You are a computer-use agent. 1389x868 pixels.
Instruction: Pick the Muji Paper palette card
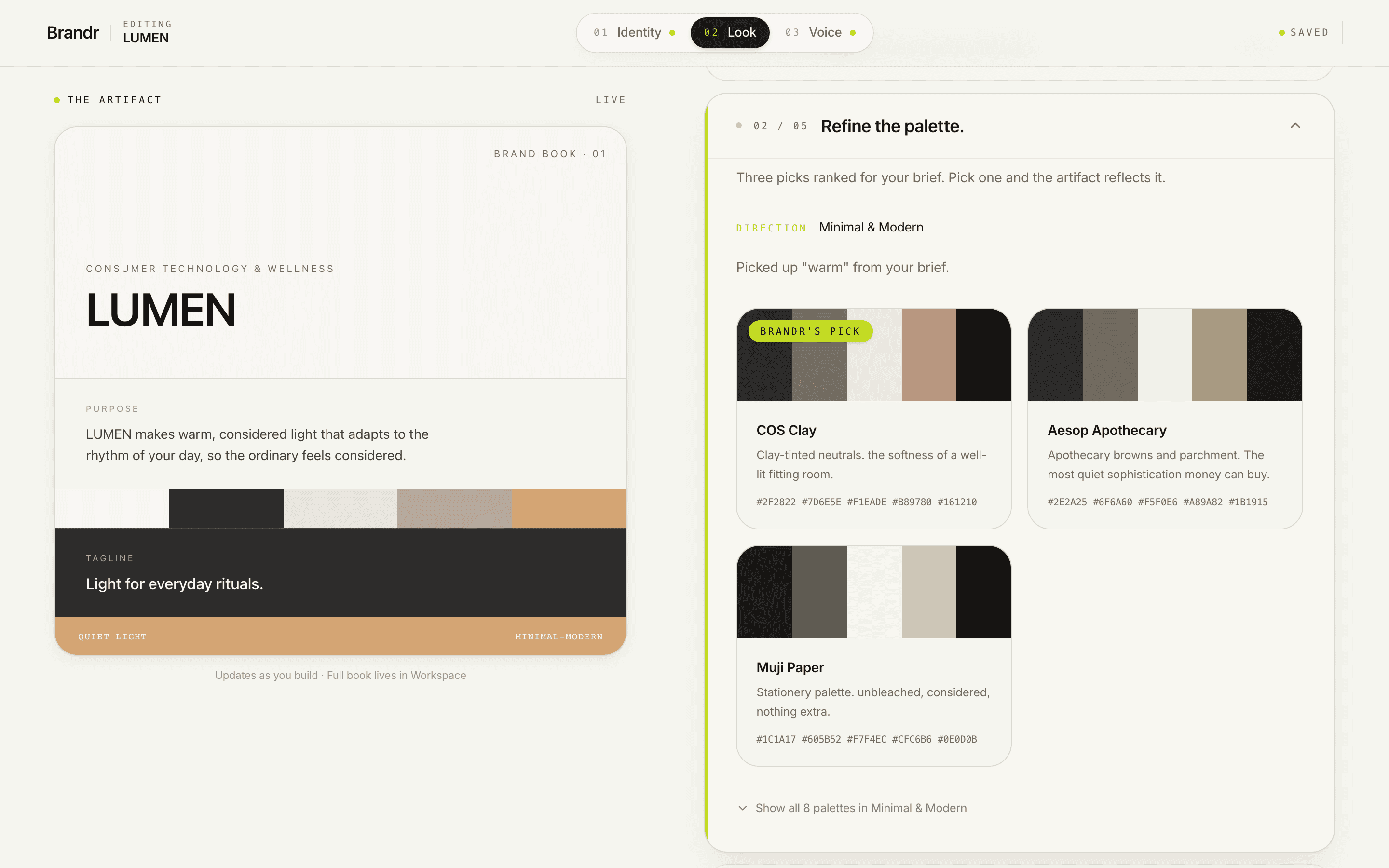(x=873, y=656)
